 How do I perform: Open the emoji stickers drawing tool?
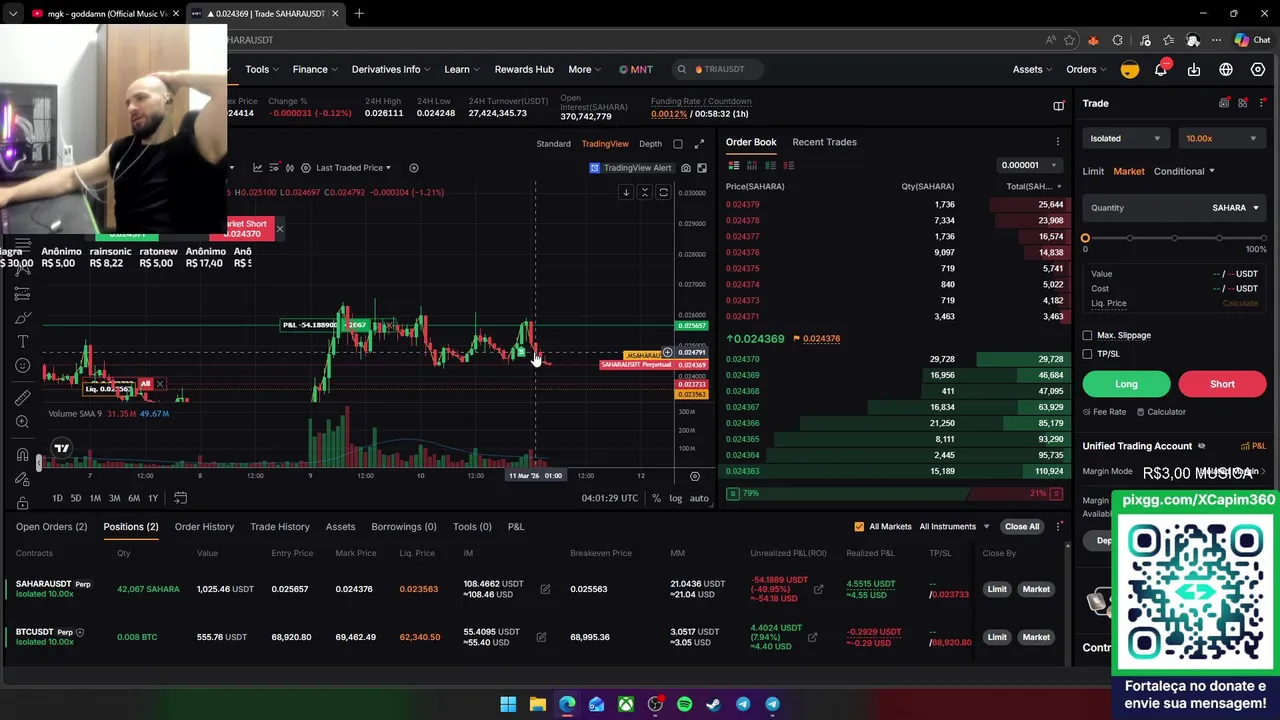pos(23,366)
